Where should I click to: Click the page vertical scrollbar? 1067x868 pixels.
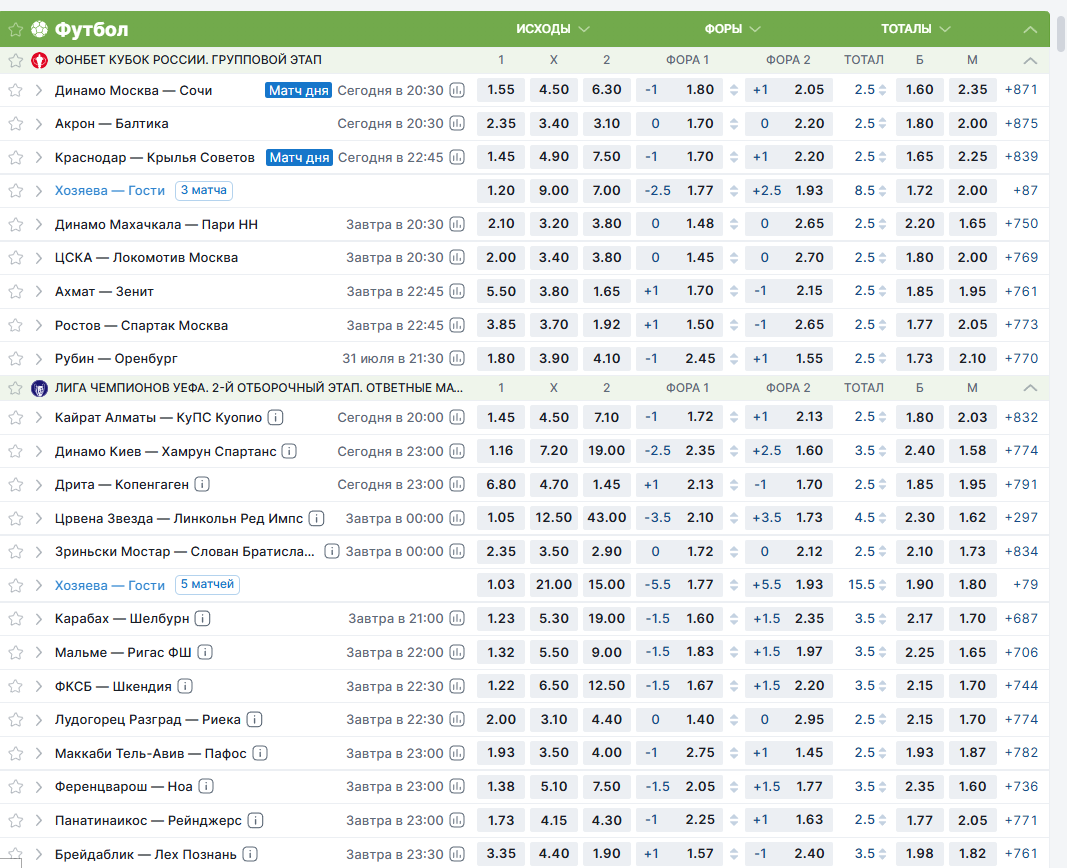(1062, 32)
